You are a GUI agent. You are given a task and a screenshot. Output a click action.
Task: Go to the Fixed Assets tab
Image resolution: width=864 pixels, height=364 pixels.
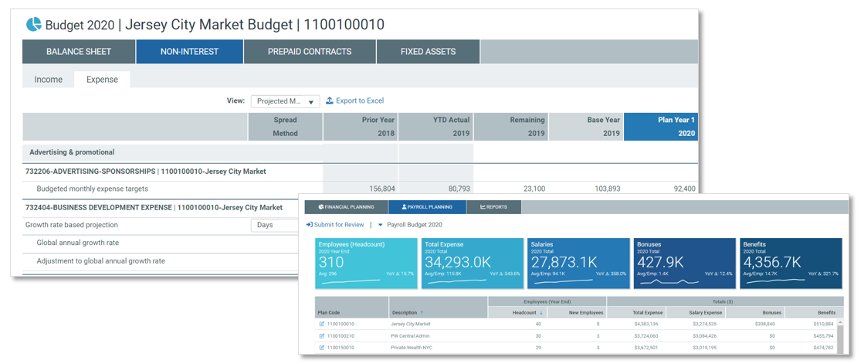pyautogui.click(x=428, y=52)
